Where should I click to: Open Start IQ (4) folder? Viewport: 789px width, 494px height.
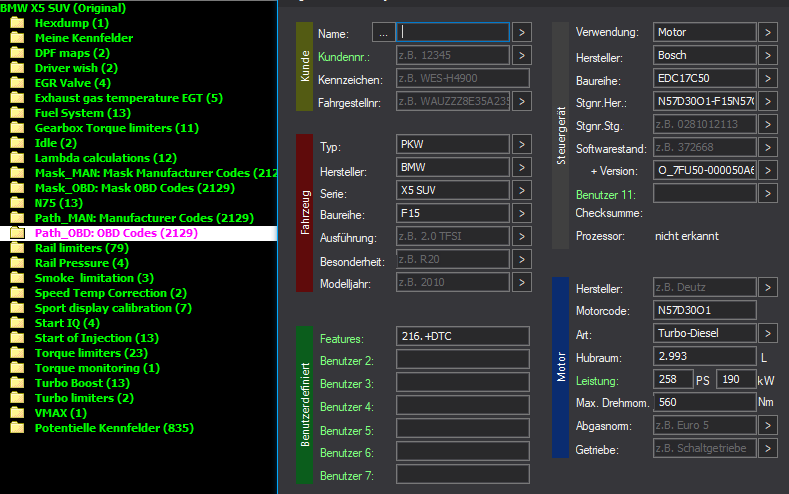click(67, 323)
